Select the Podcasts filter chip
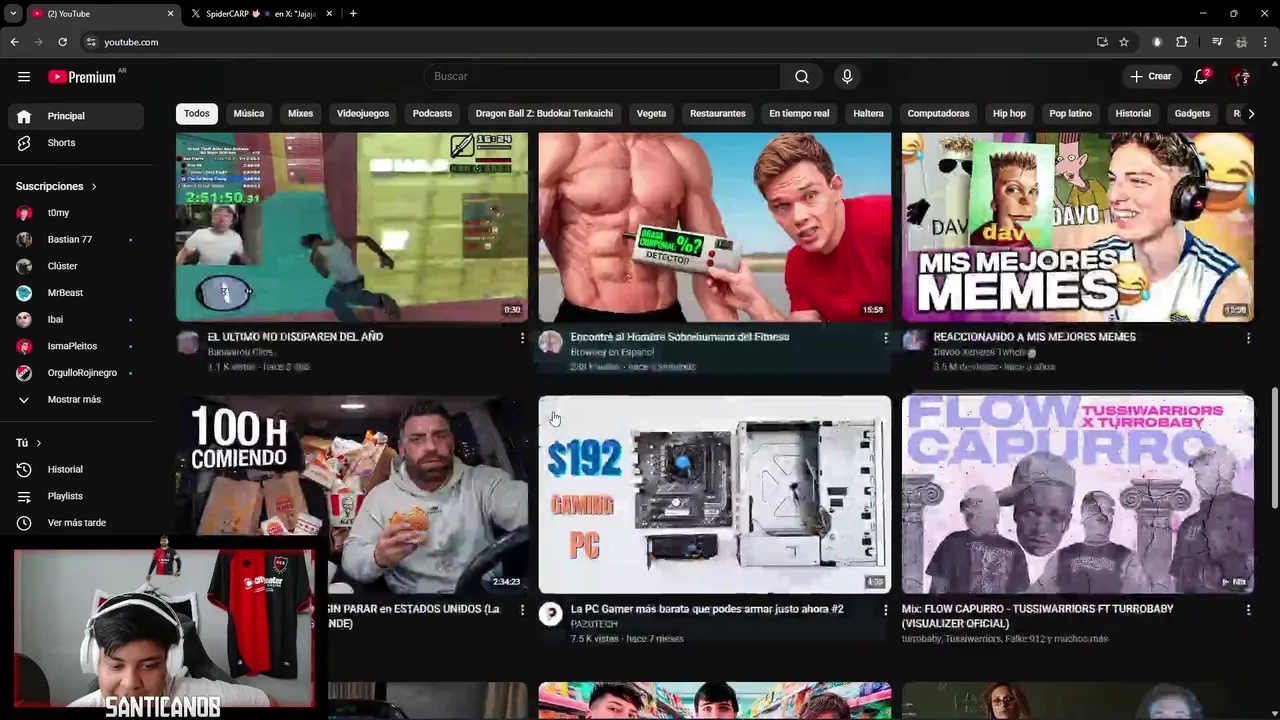This screenshot has height=720, width=1280. point(432,114)
